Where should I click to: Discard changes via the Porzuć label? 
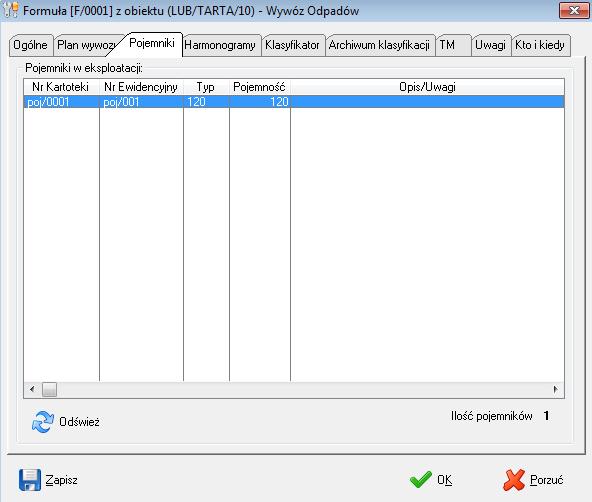tap(546, 480)
